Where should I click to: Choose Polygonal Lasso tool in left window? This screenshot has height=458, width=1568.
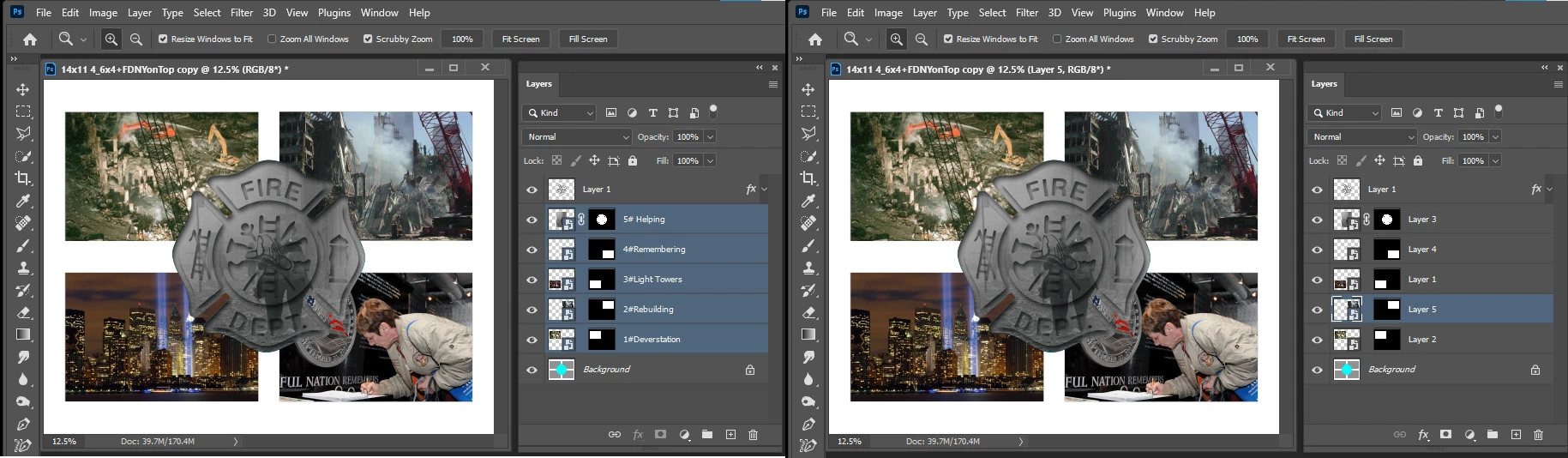point(23,134)
